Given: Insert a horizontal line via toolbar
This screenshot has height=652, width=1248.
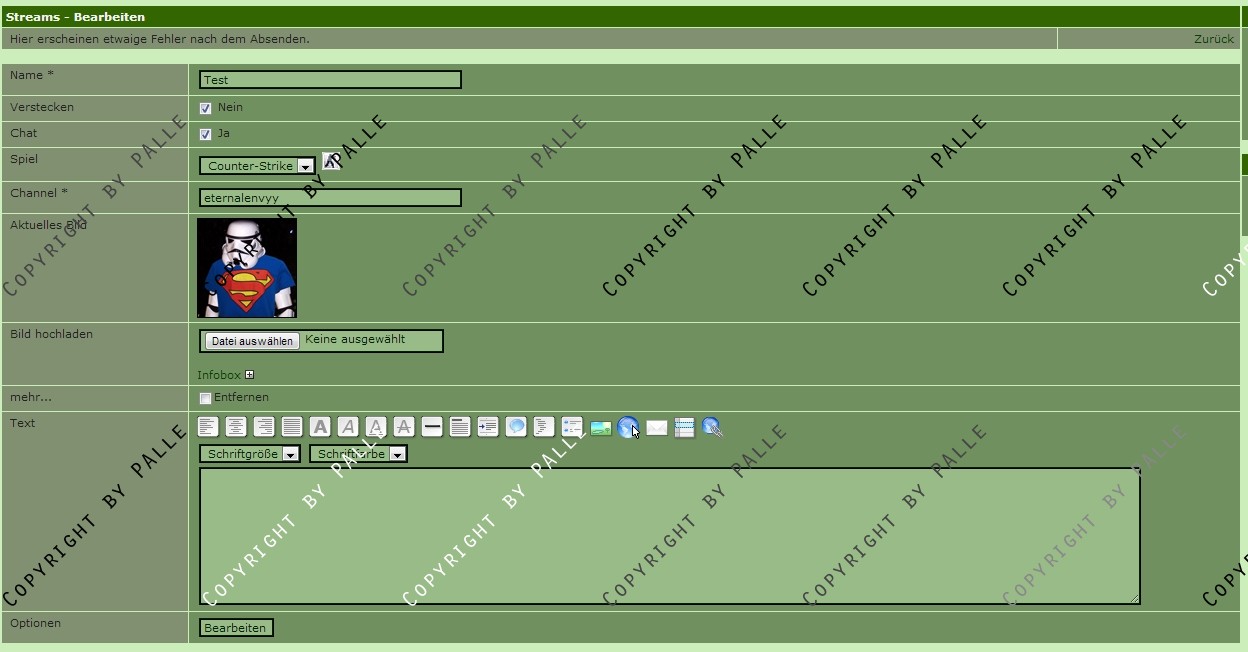Looking at the screenshot, I should coord(432,427).
